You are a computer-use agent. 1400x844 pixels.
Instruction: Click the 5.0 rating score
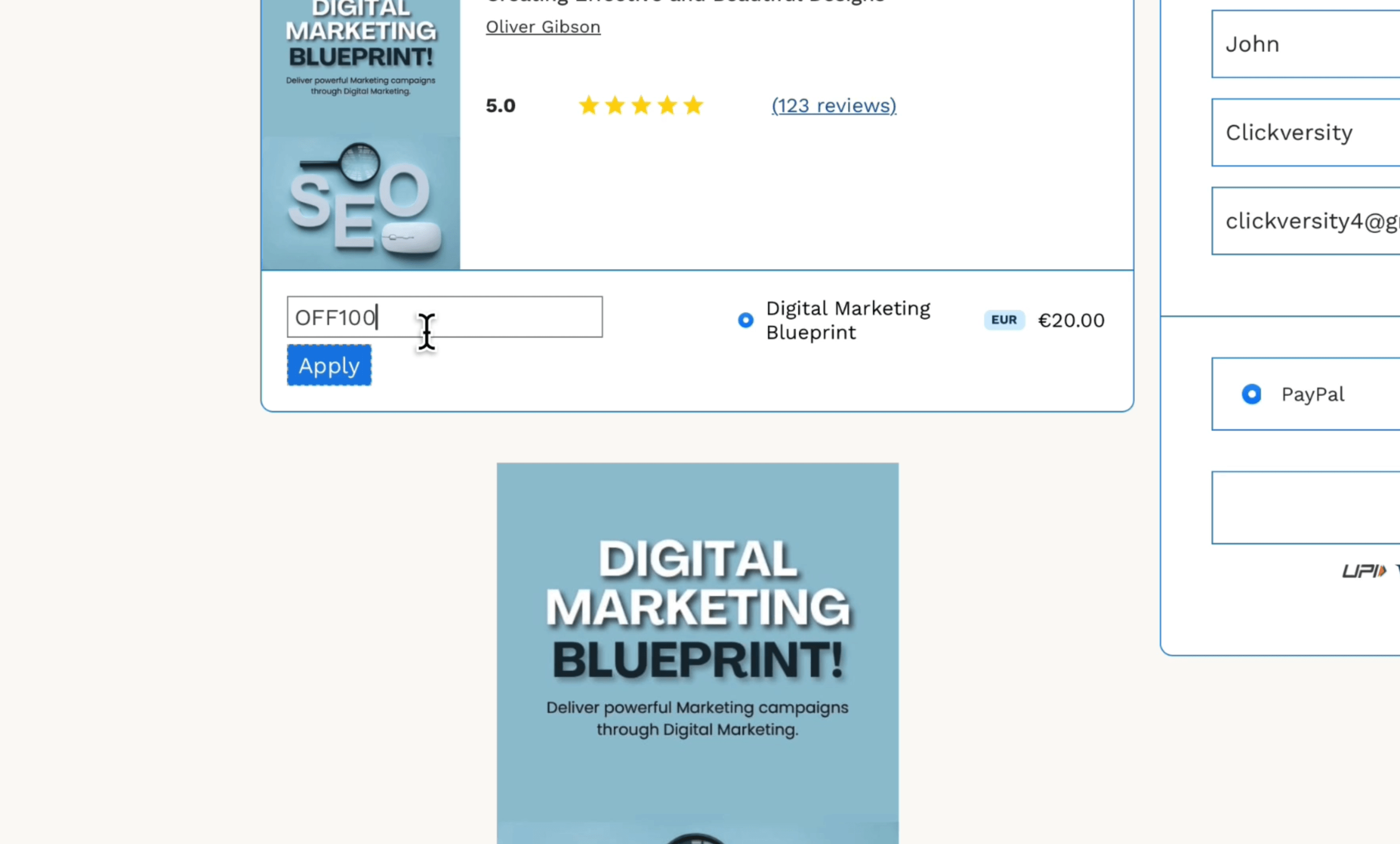pyautogui.click(x=500, y=106)
